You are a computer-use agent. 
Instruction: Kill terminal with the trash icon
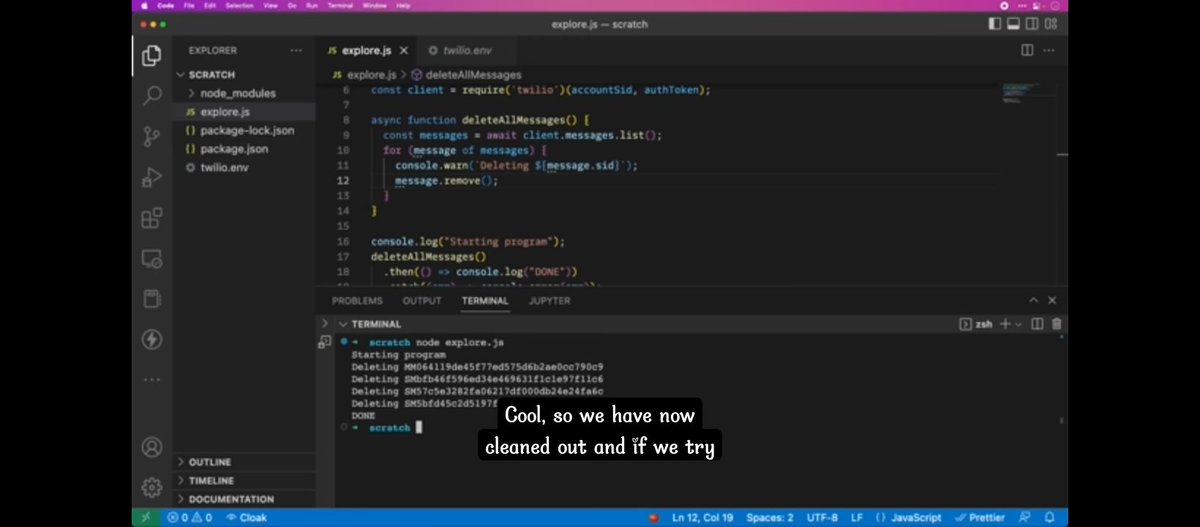1057,324
